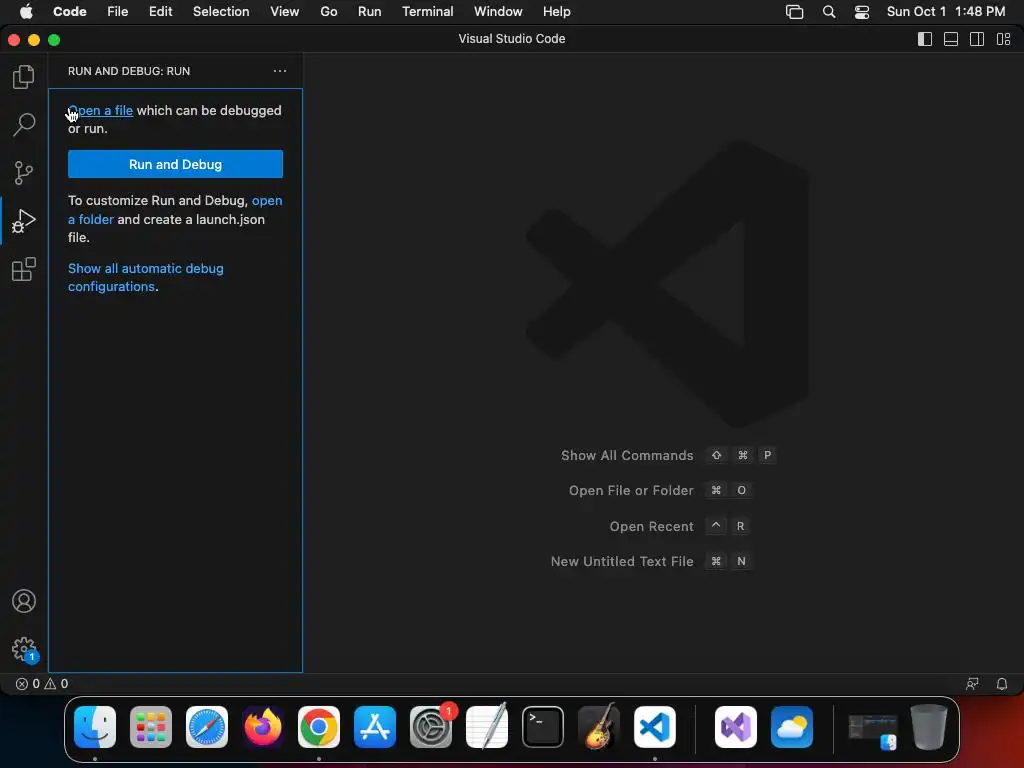The image size is (1024, 768).
Task: Click the Stage Manager icon in menu bar
Action: (794, 12)
